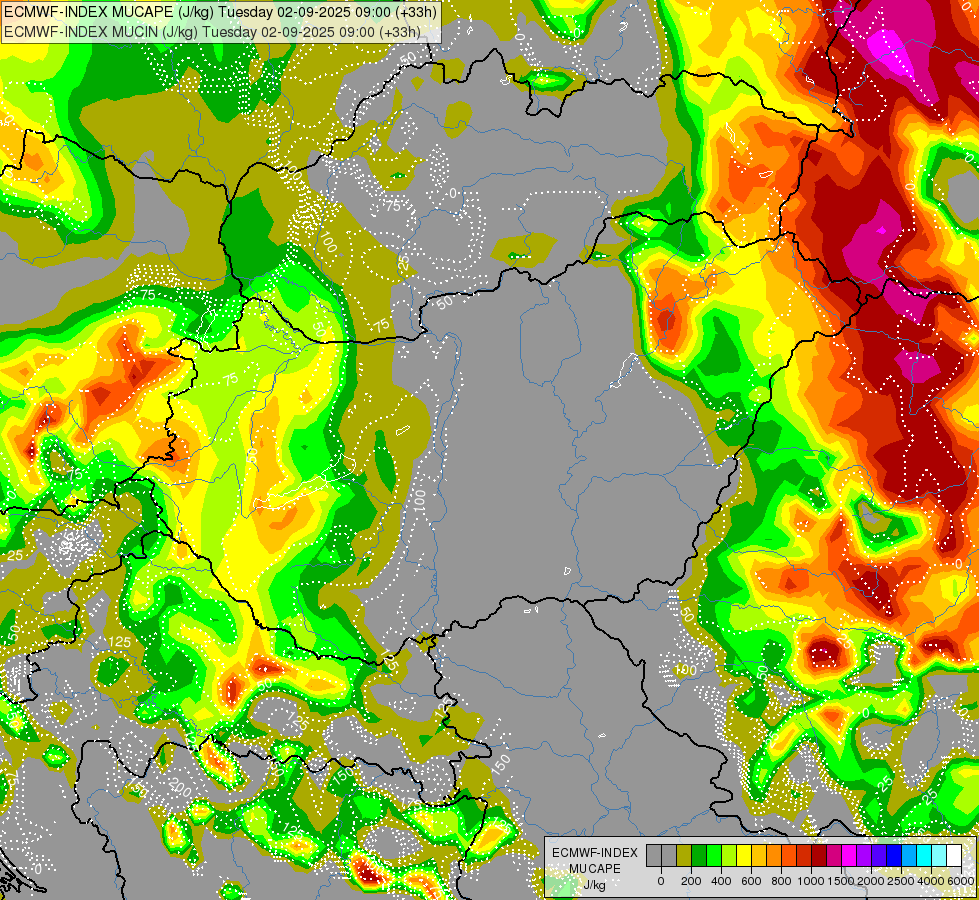Select the yellow legend swatch
Viewport: 979px width, 900px height.
click(744, 855)
